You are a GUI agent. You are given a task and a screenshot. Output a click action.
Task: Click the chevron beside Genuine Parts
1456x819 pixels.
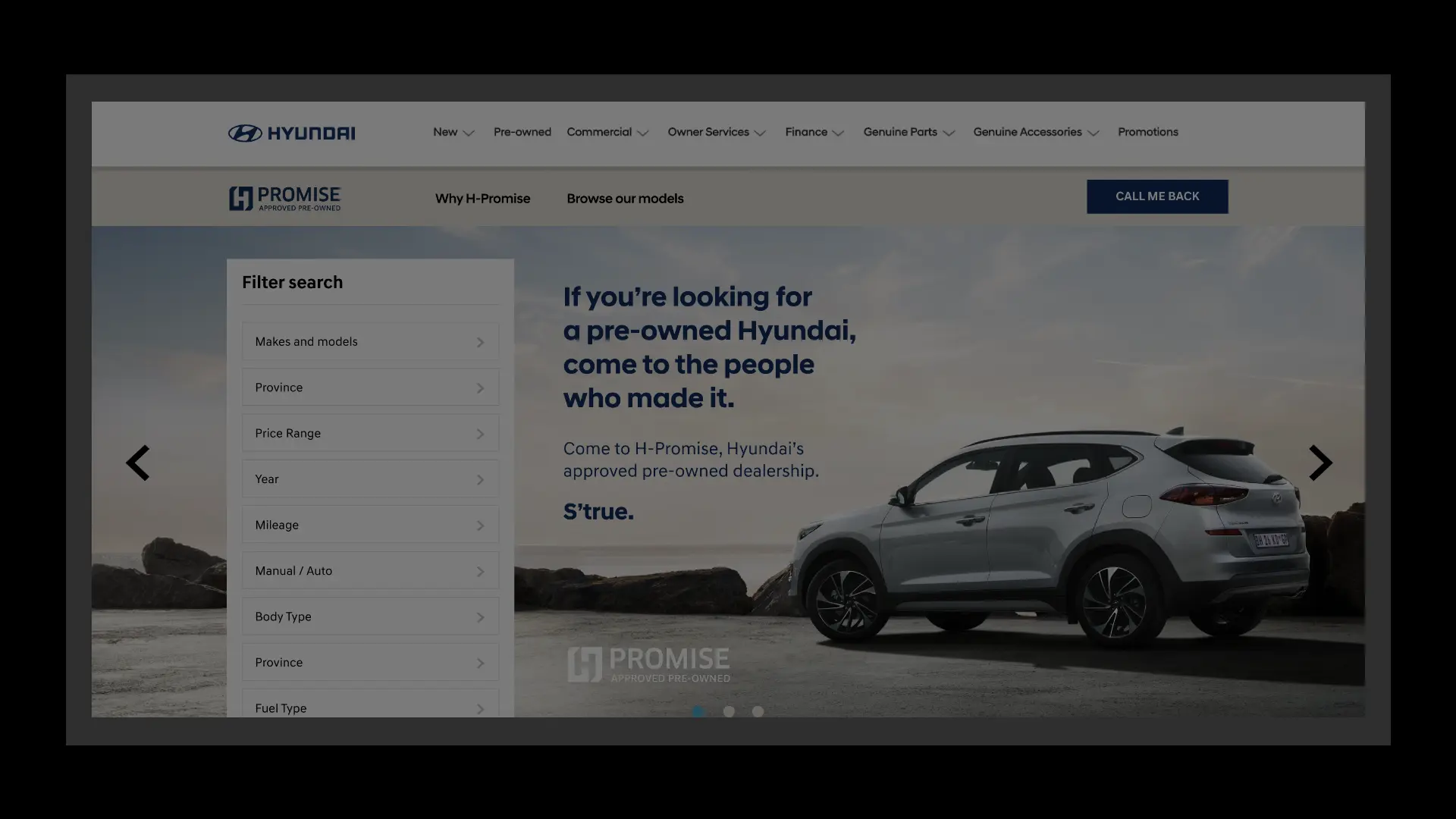tap(949, 133)
